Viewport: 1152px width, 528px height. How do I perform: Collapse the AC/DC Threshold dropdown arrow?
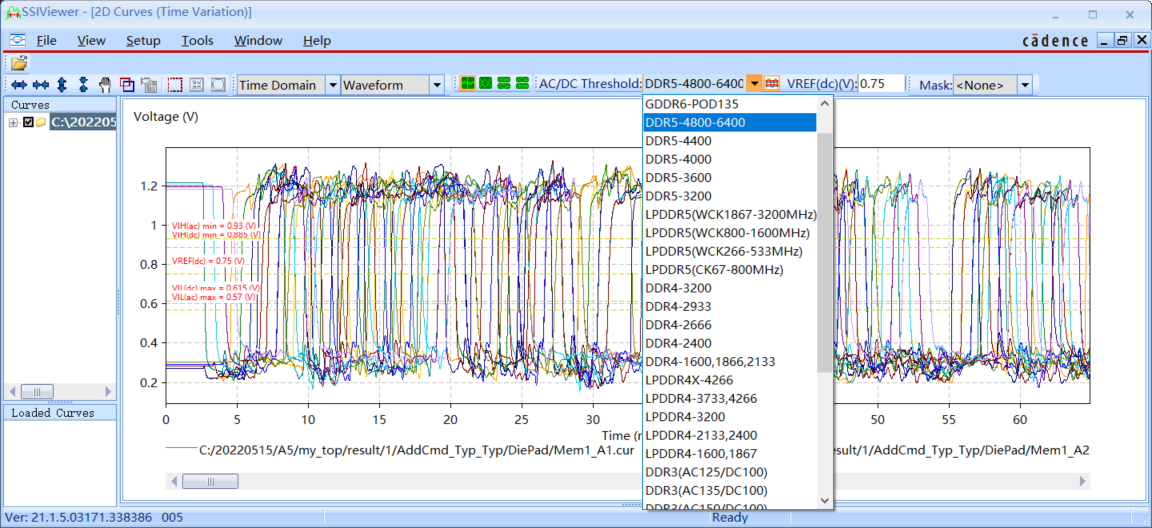[x=754, y=84]
